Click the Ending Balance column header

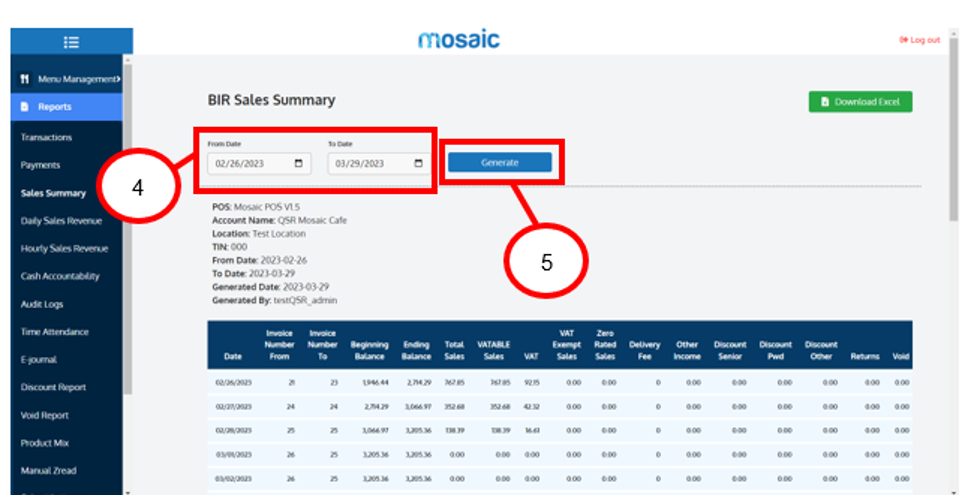416,350
